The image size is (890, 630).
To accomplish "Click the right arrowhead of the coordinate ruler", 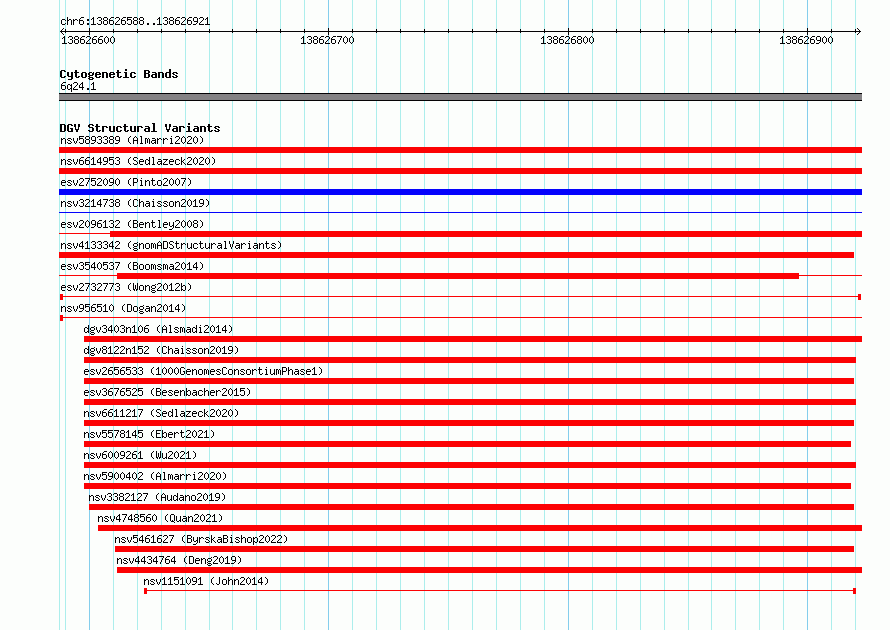I will [x=858, y=31].
